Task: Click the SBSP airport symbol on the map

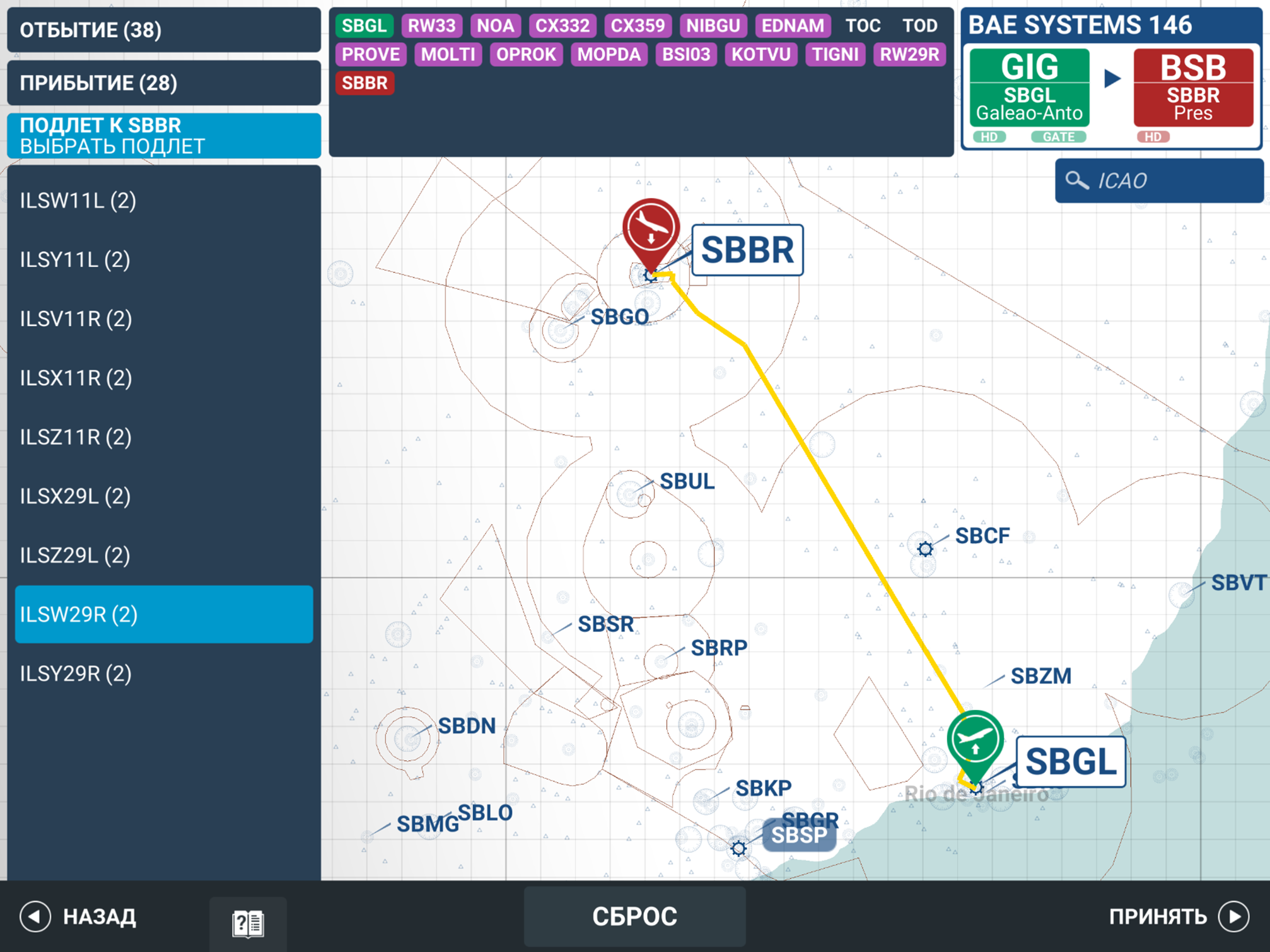Action: 738,849
